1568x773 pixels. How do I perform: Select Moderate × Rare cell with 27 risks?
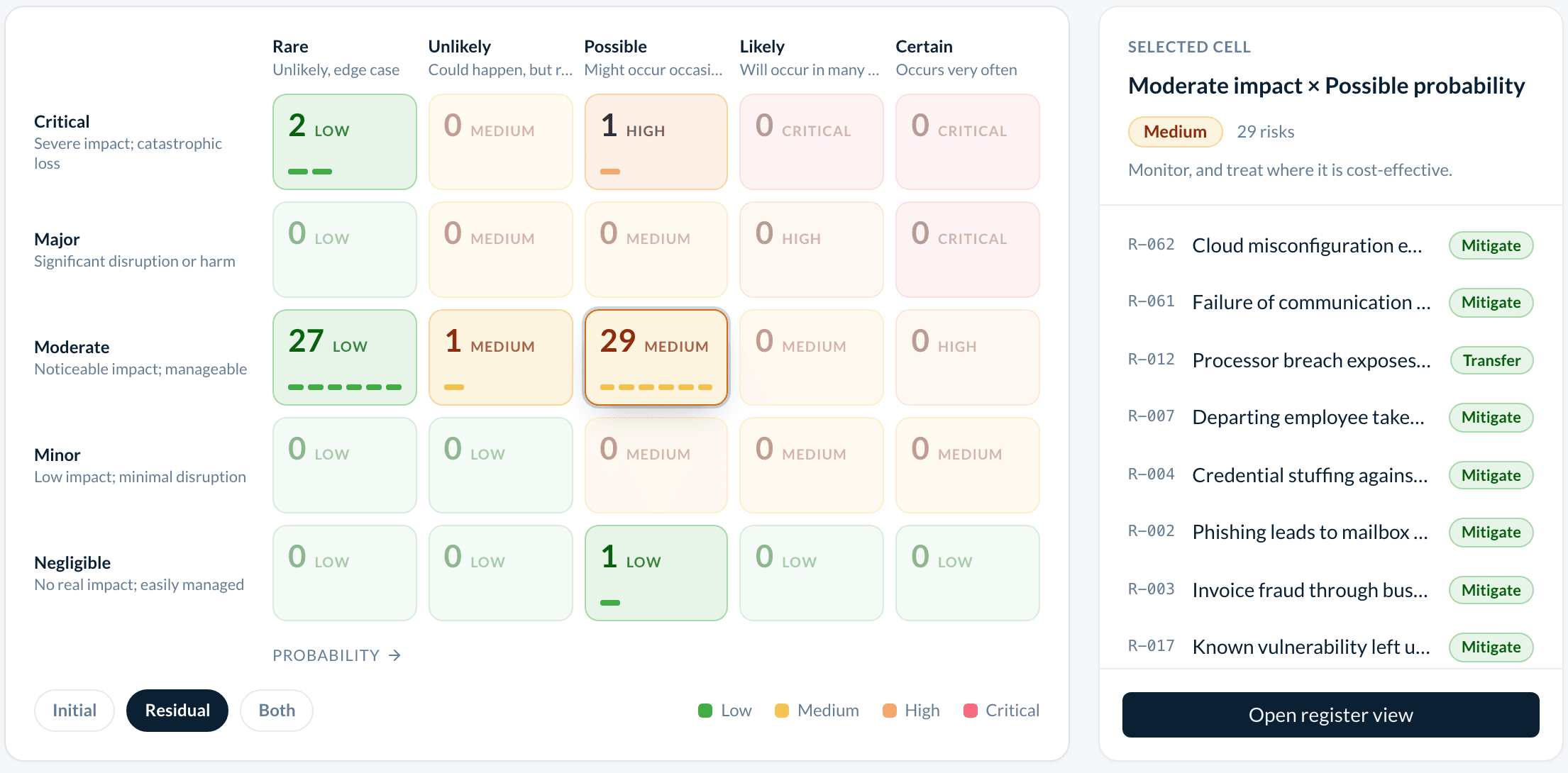[x=345, y=357]
